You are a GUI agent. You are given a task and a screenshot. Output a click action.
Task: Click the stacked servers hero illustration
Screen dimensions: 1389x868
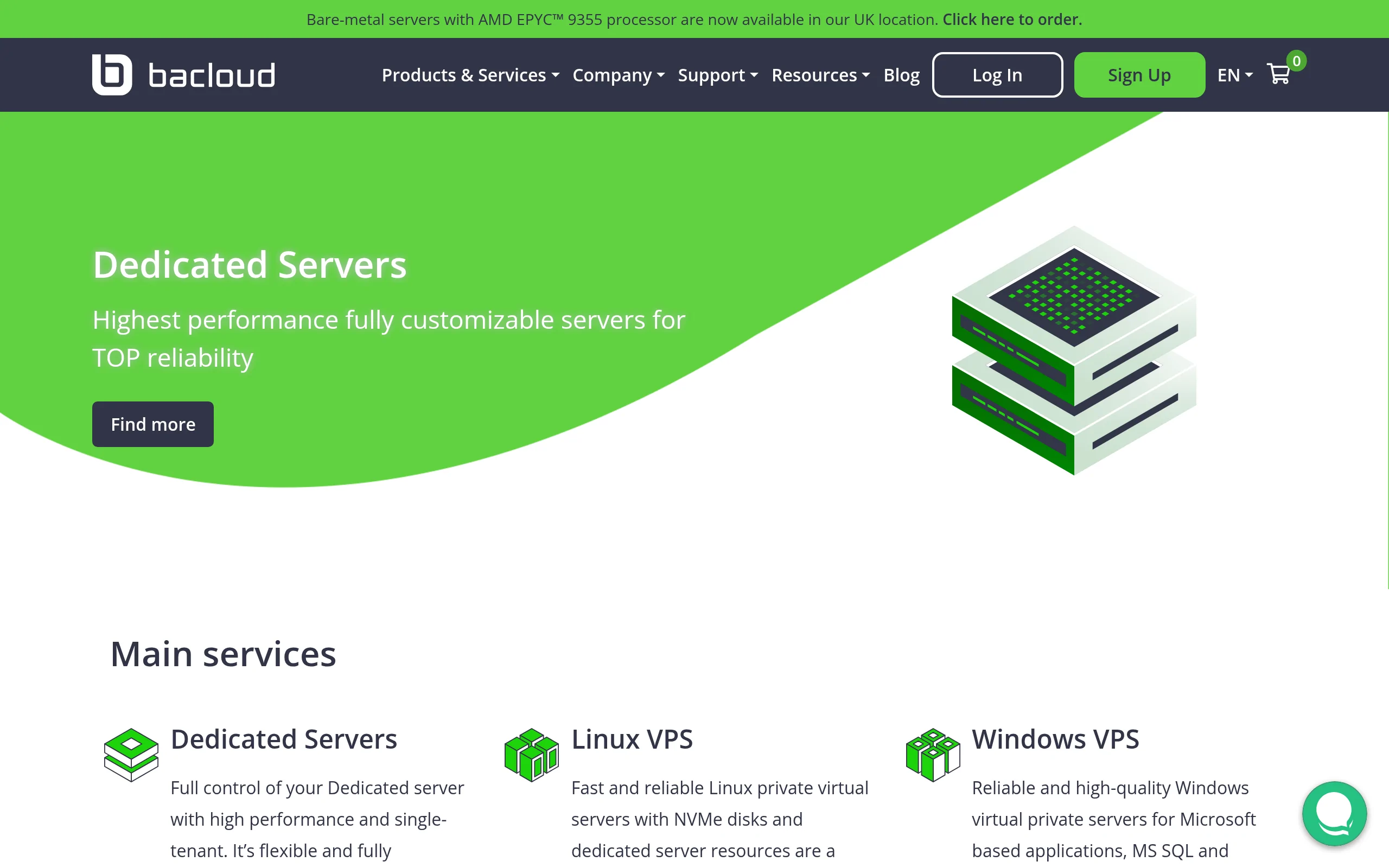pyautogui.click(x=1074, y=350)
